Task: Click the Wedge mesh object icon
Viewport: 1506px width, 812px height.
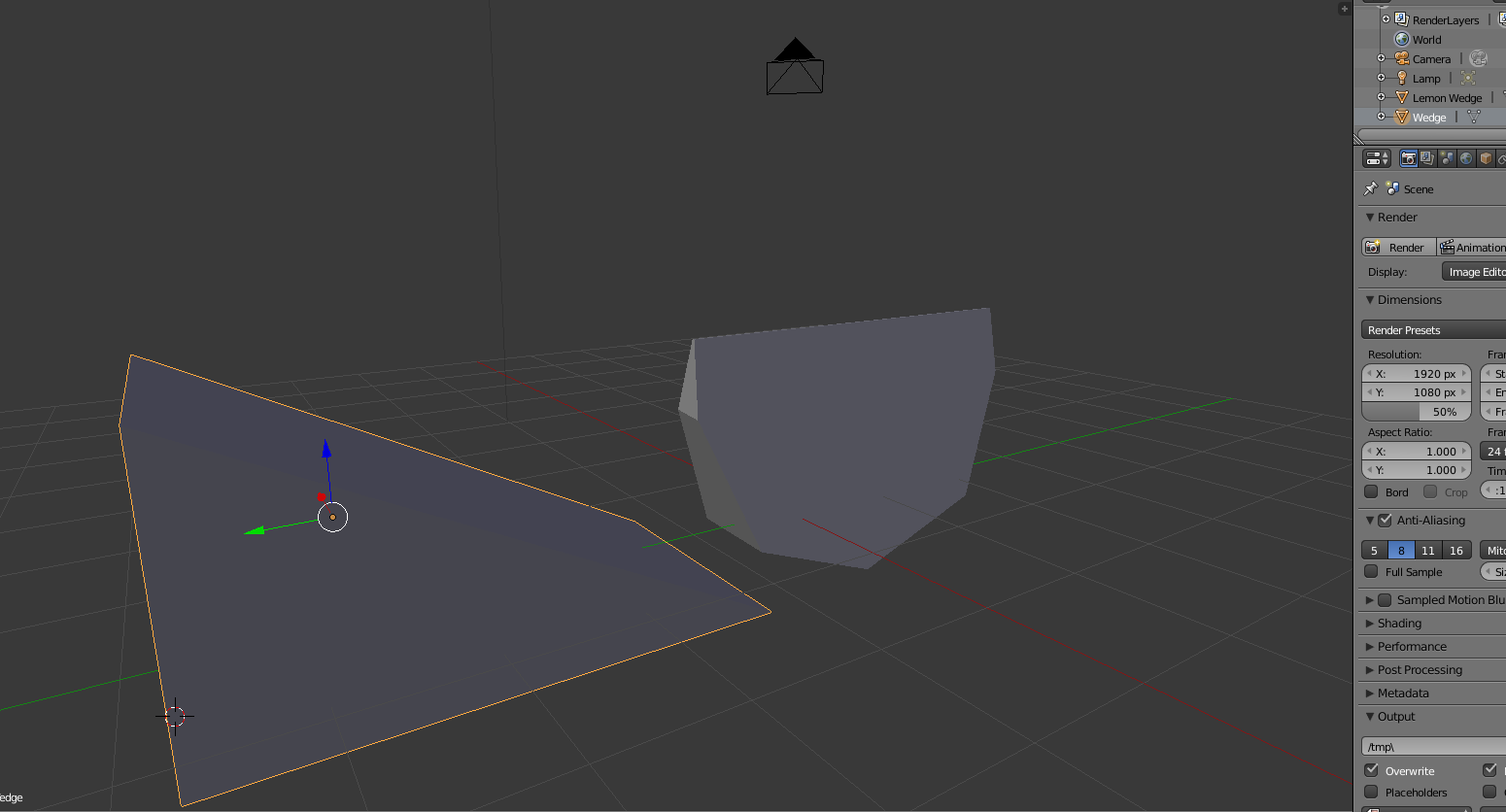Action: (1401, 117)
